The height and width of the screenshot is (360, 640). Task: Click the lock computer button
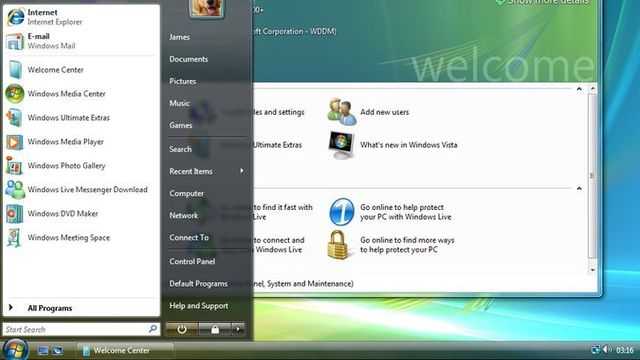pos(215,329)
